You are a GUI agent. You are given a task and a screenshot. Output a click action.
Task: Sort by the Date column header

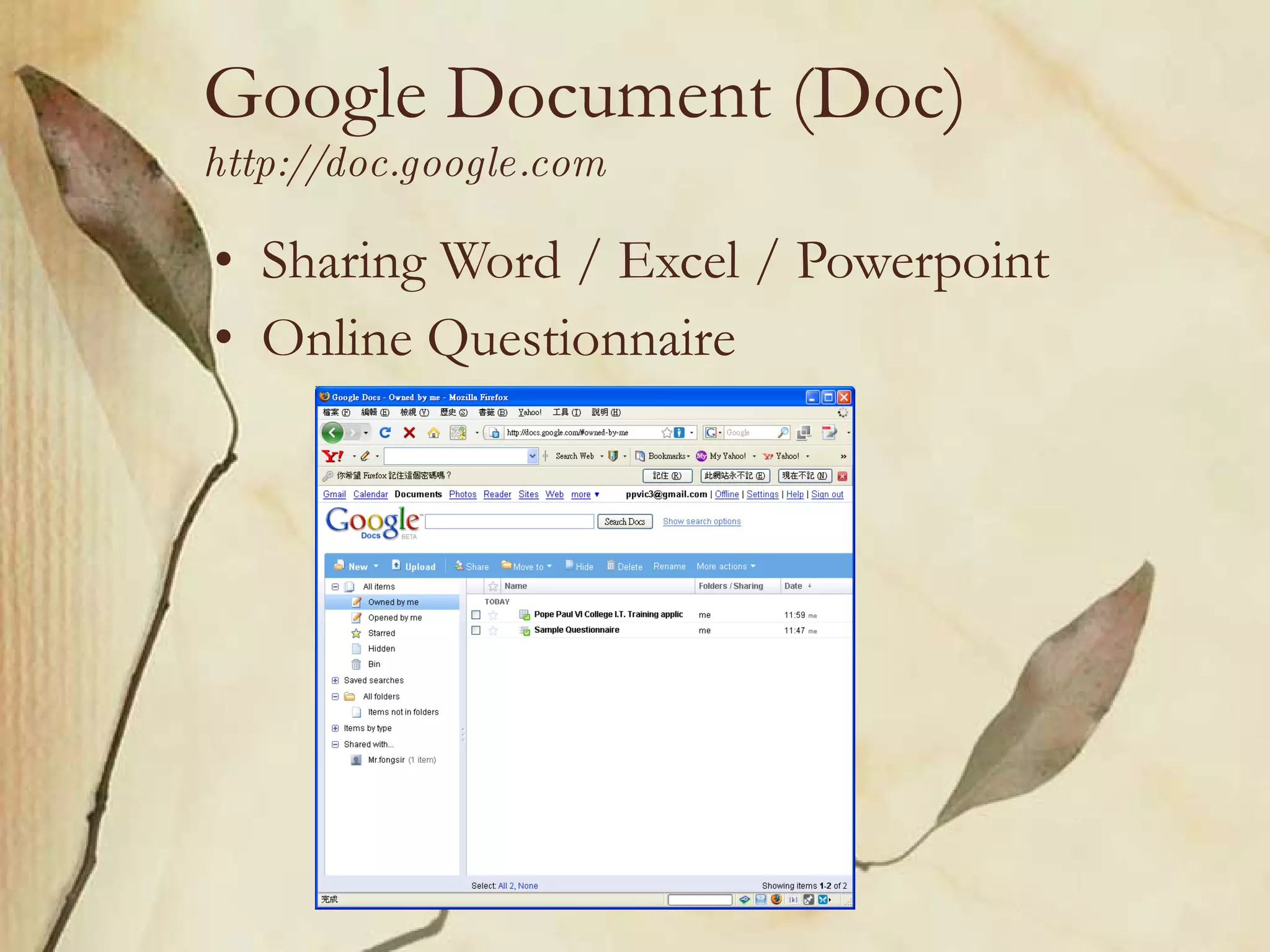793,586
